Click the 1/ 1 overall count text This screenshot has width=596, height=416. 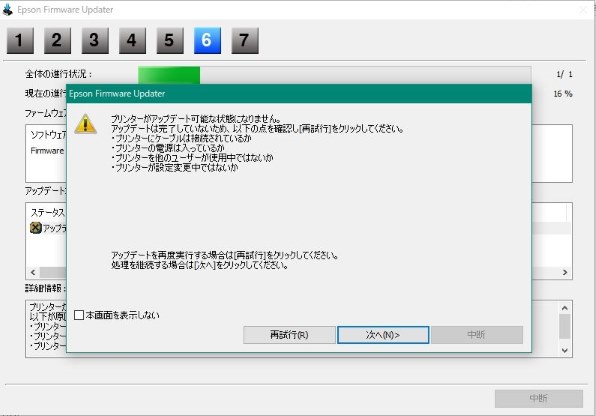click(x=564, y=75)
